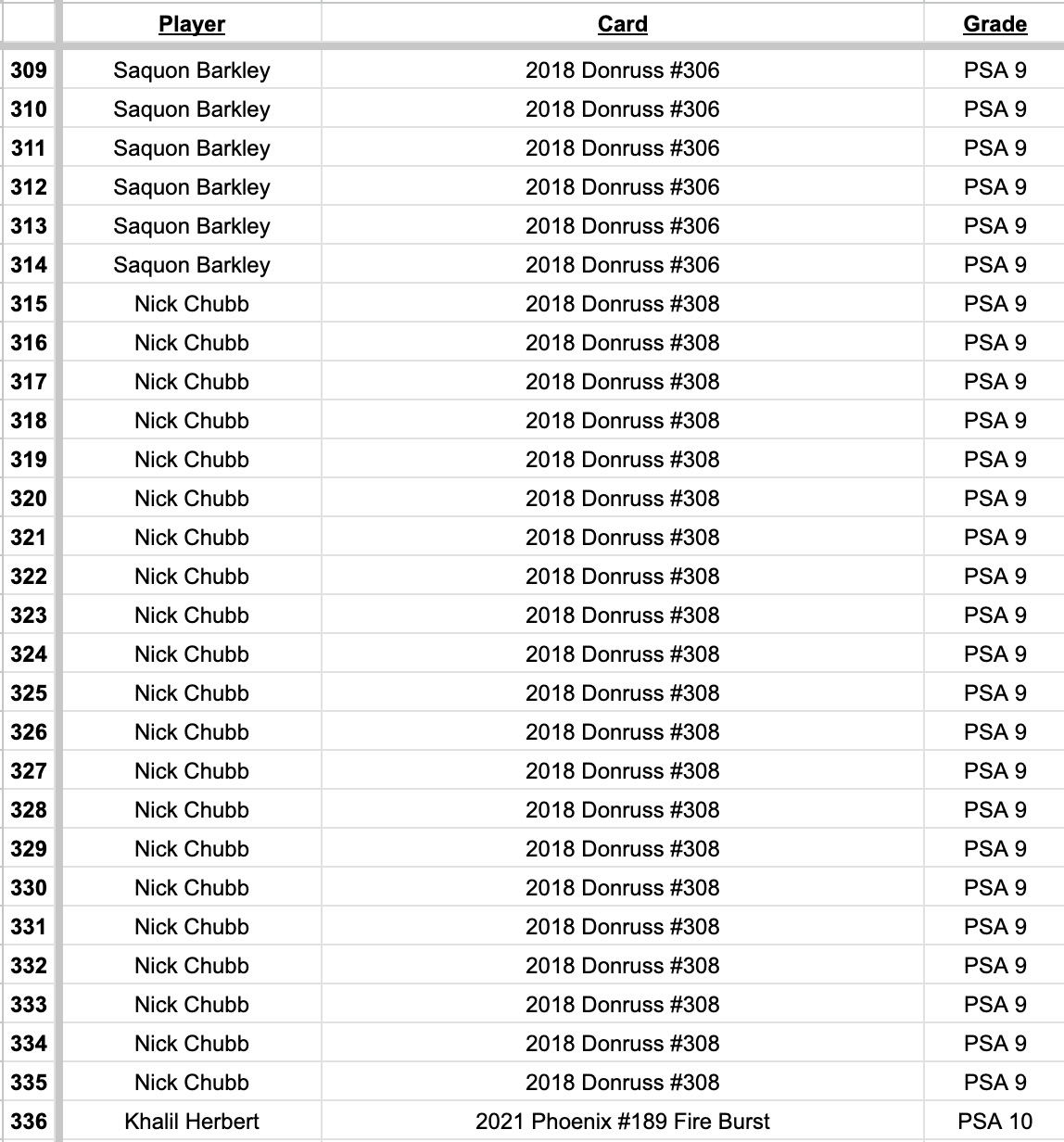Select the card cell in row 318
Screen dimensions: 1064x1142
coord(622,421)
